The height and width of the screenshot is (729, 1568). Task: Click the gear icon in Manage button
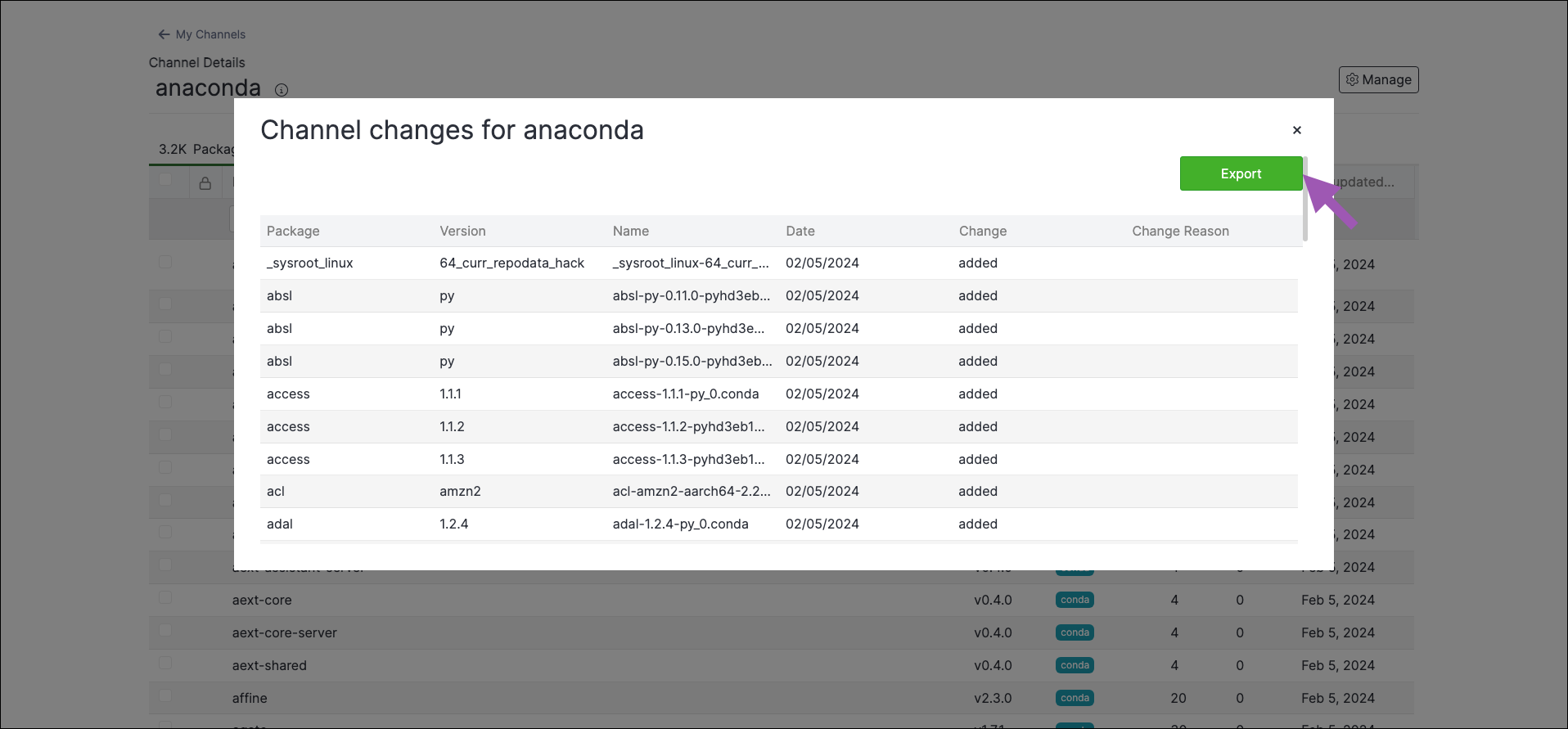tap(1352, 79)
